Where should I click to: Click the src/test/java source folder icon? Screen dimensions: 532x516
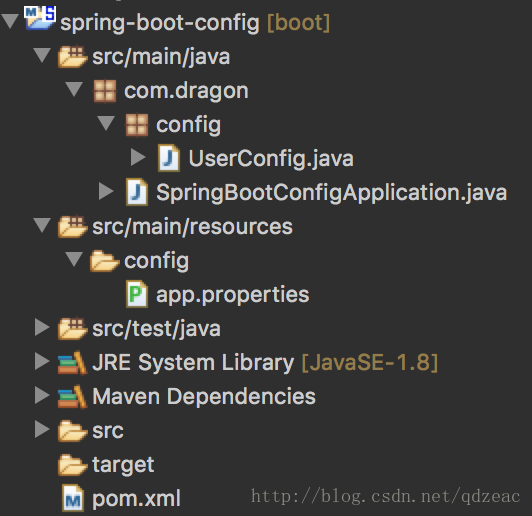tap(72, 328)
